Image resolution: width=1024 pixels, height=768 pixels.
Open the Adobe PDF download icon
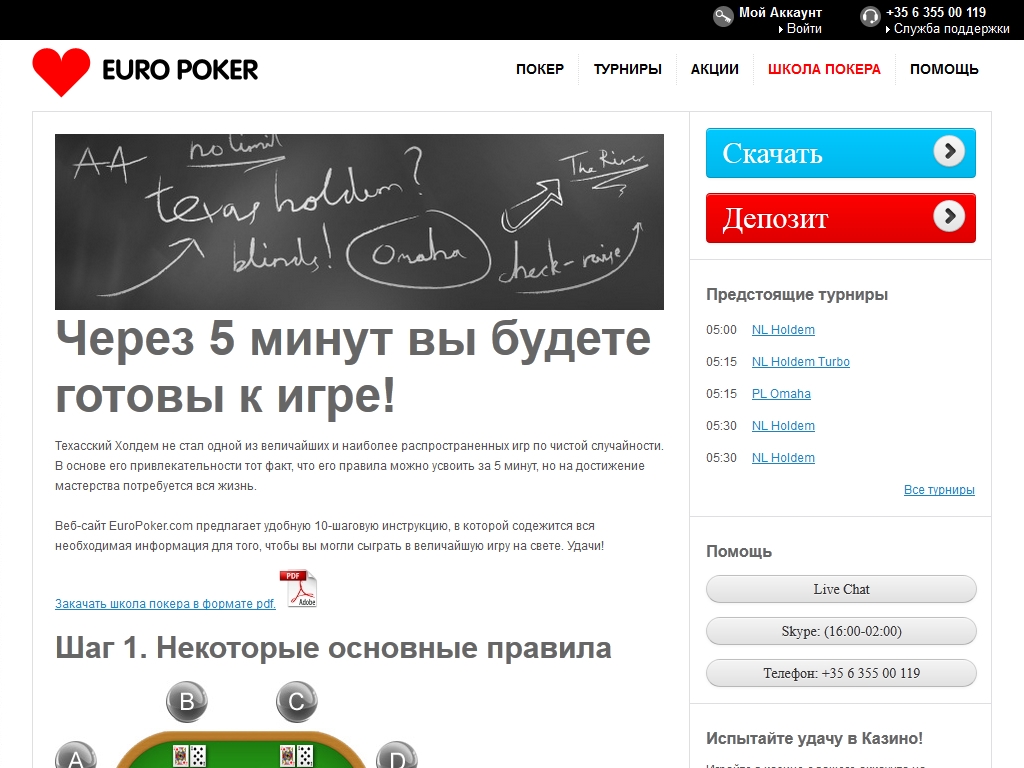[298, 589]
